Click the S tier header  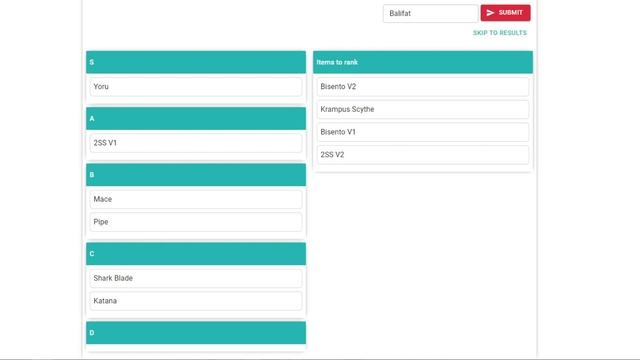196,62
